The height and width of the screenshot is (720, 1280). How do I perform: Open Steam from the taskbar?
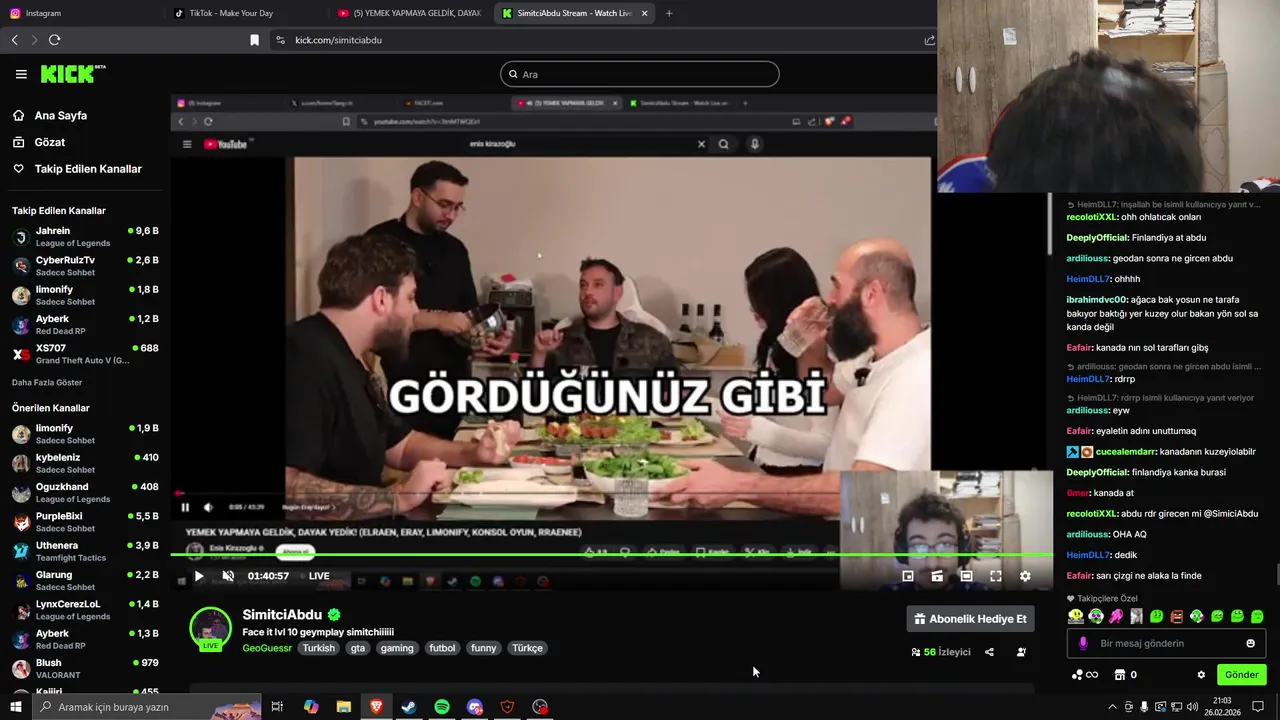click(x=409, y=707)
